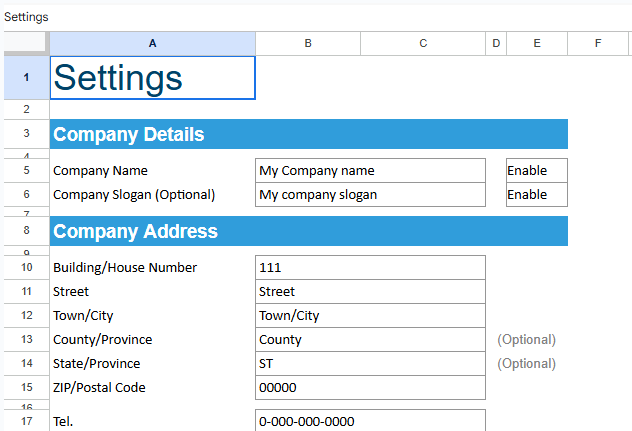Click the Company Name input field
632x431 pixels.
click(370, 171)
